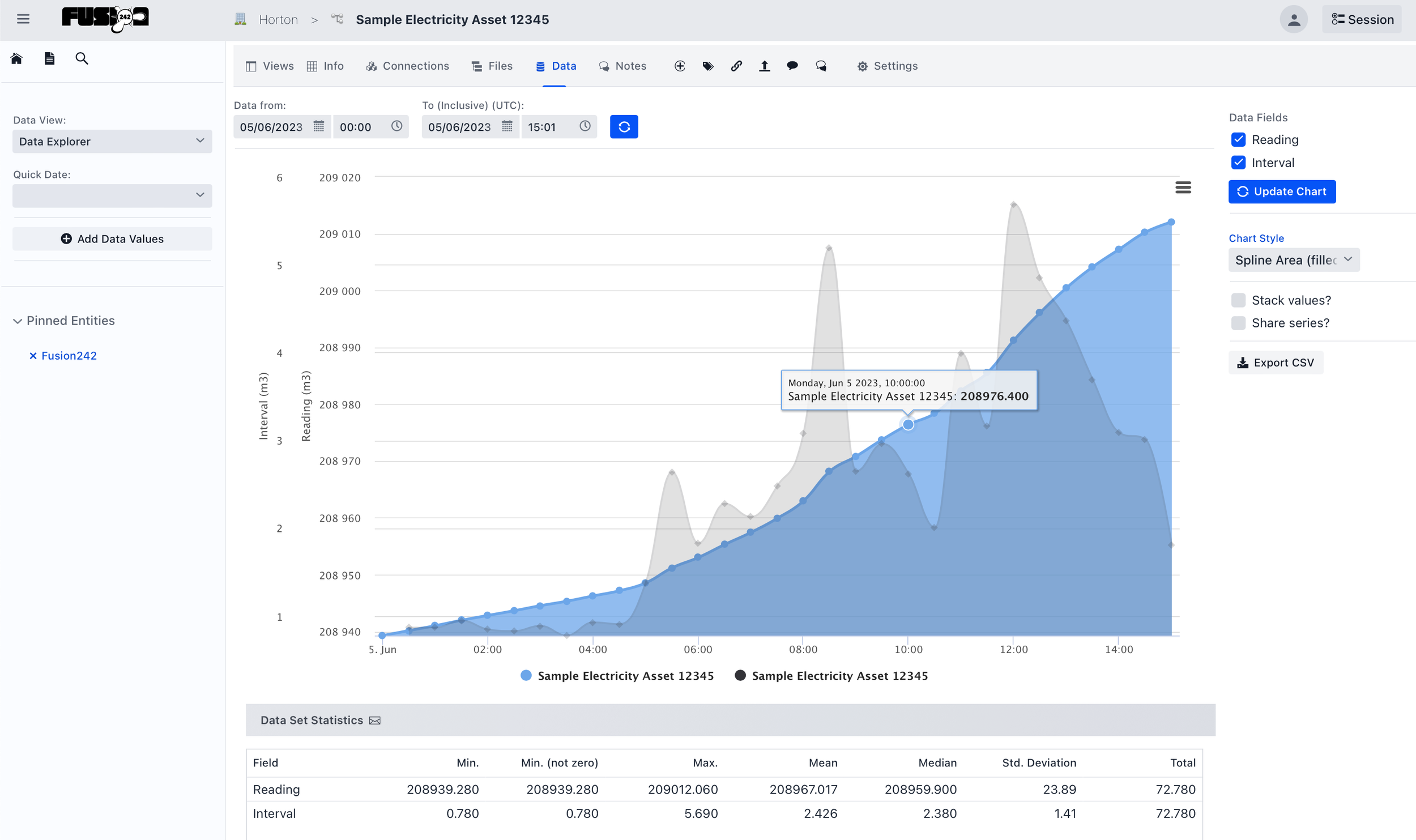This screenshot has height=840, width=1416.
Task: Click the plus circle toolbar icon
Action: (x=680, y=66)
